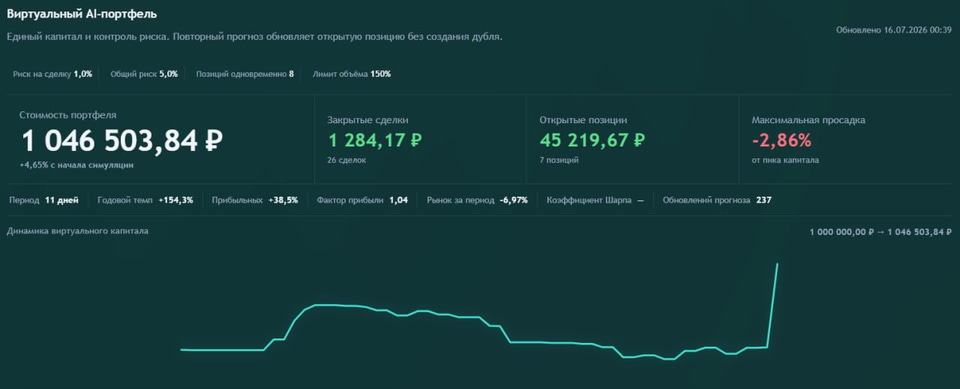Click the '1 000 000,00 ₽ → 1 046 503,84 ₽' range
The height and width of the screenshot is (389, 960).
click(x=880, y=232)
